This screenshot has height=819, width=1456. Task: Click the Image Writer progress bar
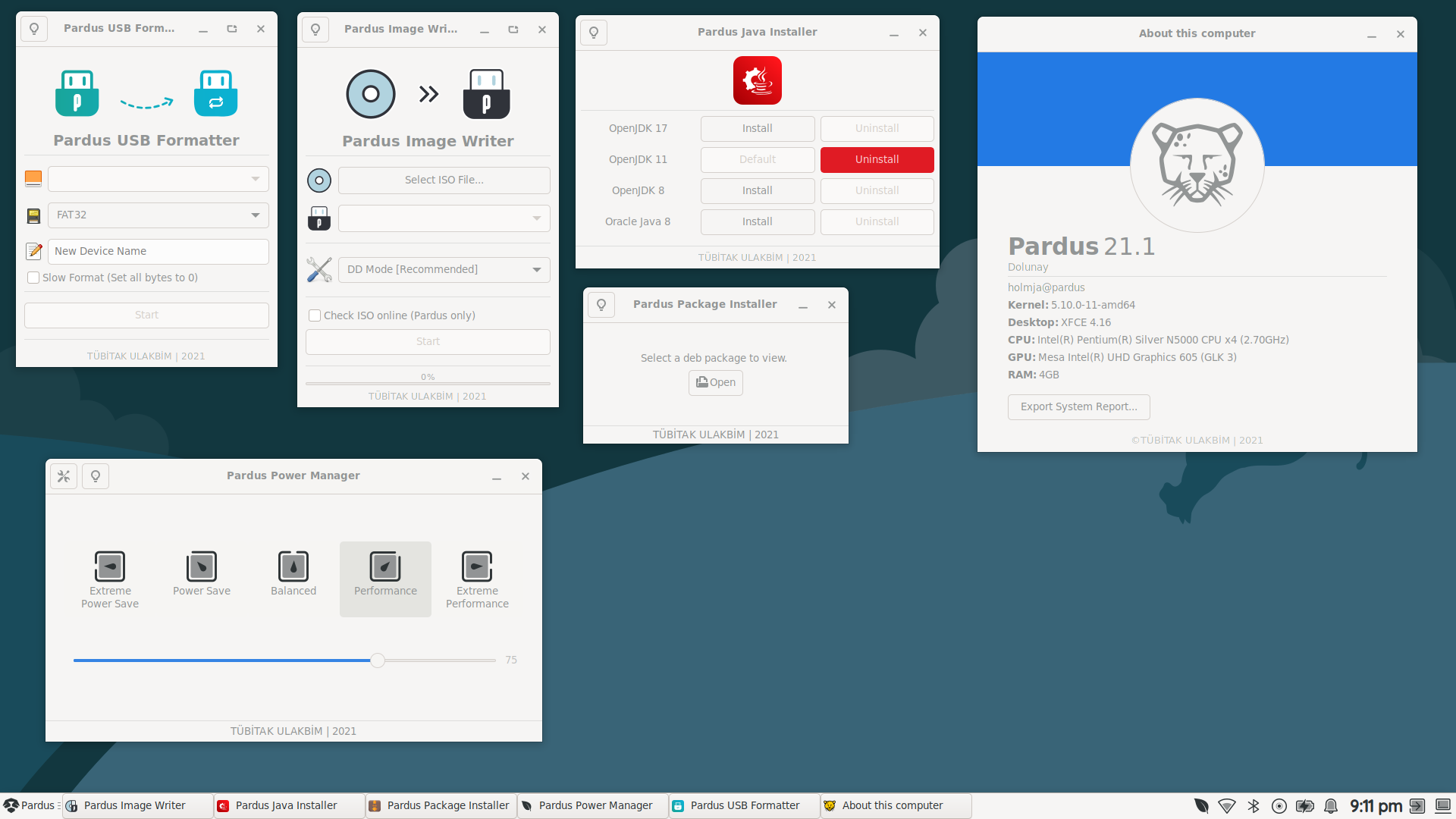coord(428,384)
